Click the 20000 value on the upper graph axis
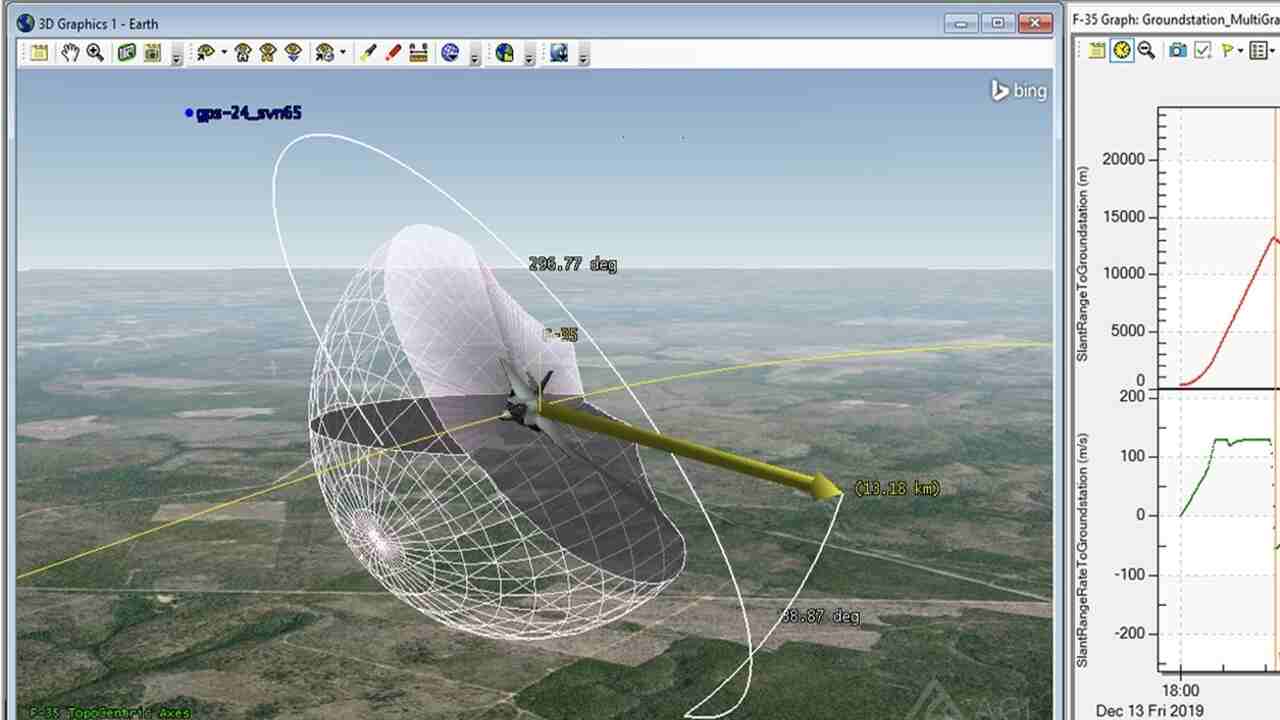 click(x=1123, y=159)
